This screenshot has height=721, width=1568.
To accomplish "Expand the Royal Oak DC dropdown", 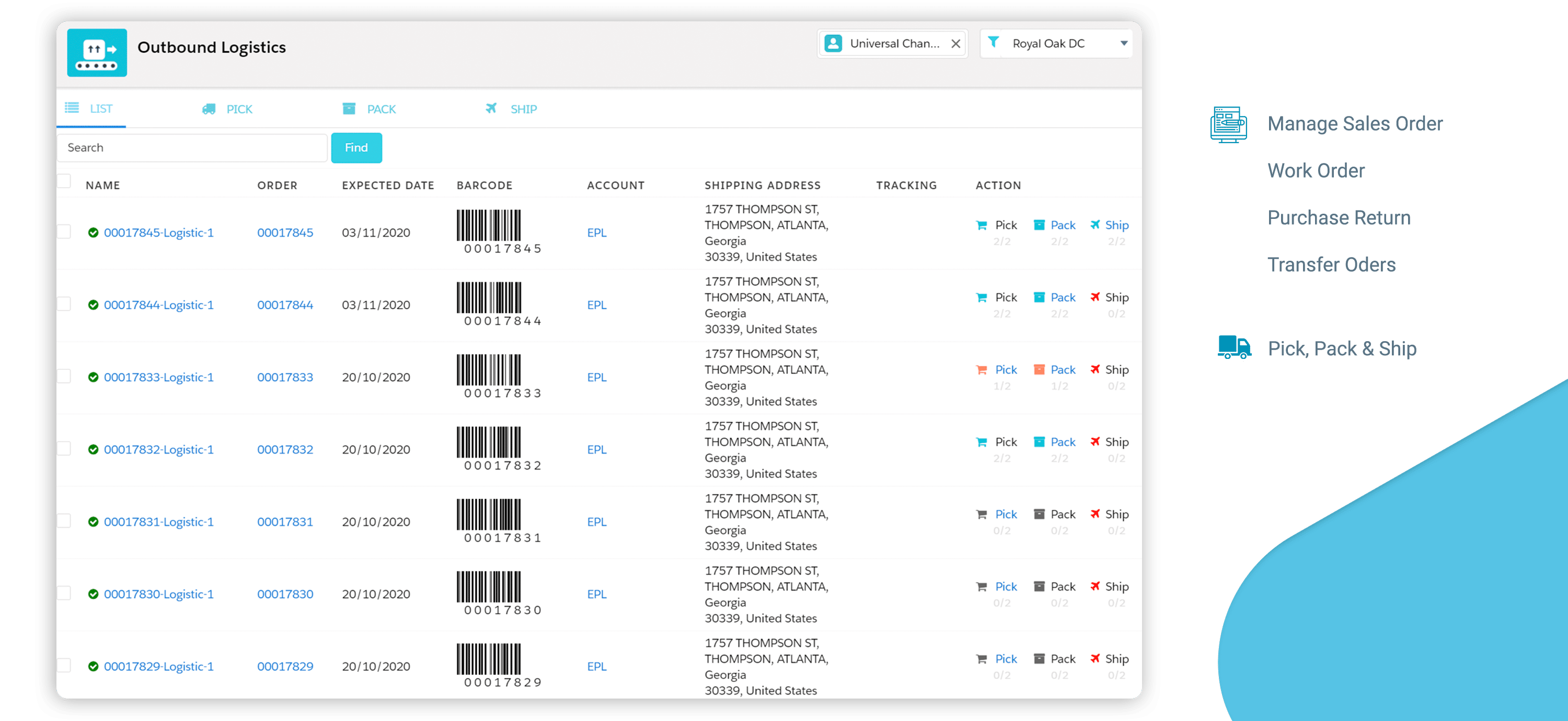I will click(1124, 43).
